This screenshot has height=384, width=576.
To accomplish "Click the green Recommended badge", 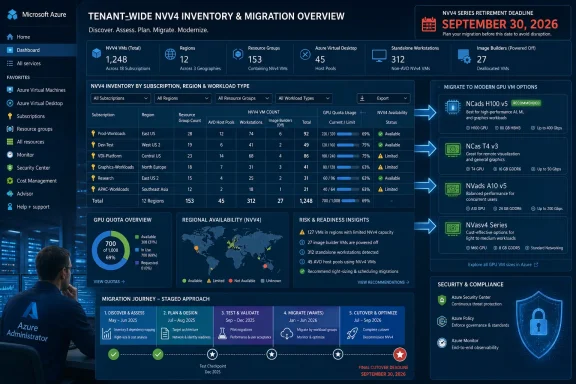I will pos(526,103).
